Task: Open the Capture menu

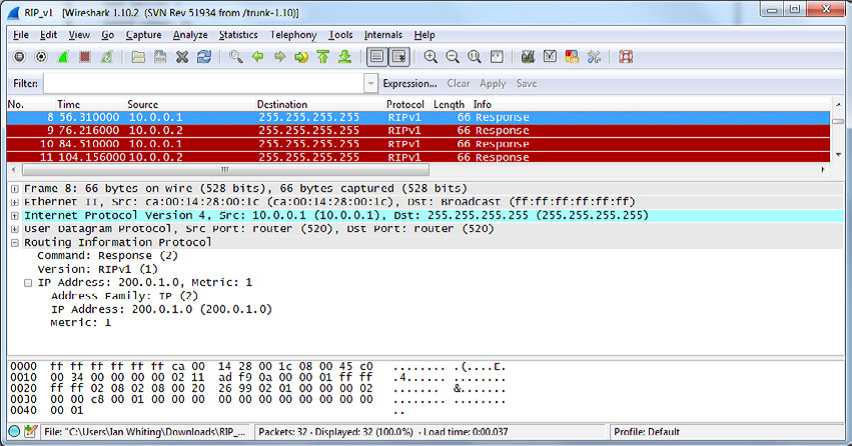Action: coord(143,35)
